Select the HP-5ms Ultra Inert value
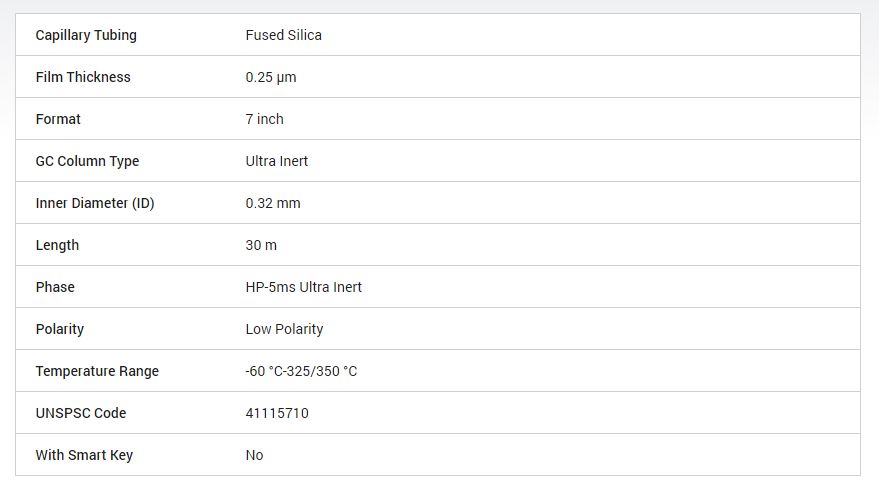The width and height of the screenshot is (879, 490). point(304,287)
